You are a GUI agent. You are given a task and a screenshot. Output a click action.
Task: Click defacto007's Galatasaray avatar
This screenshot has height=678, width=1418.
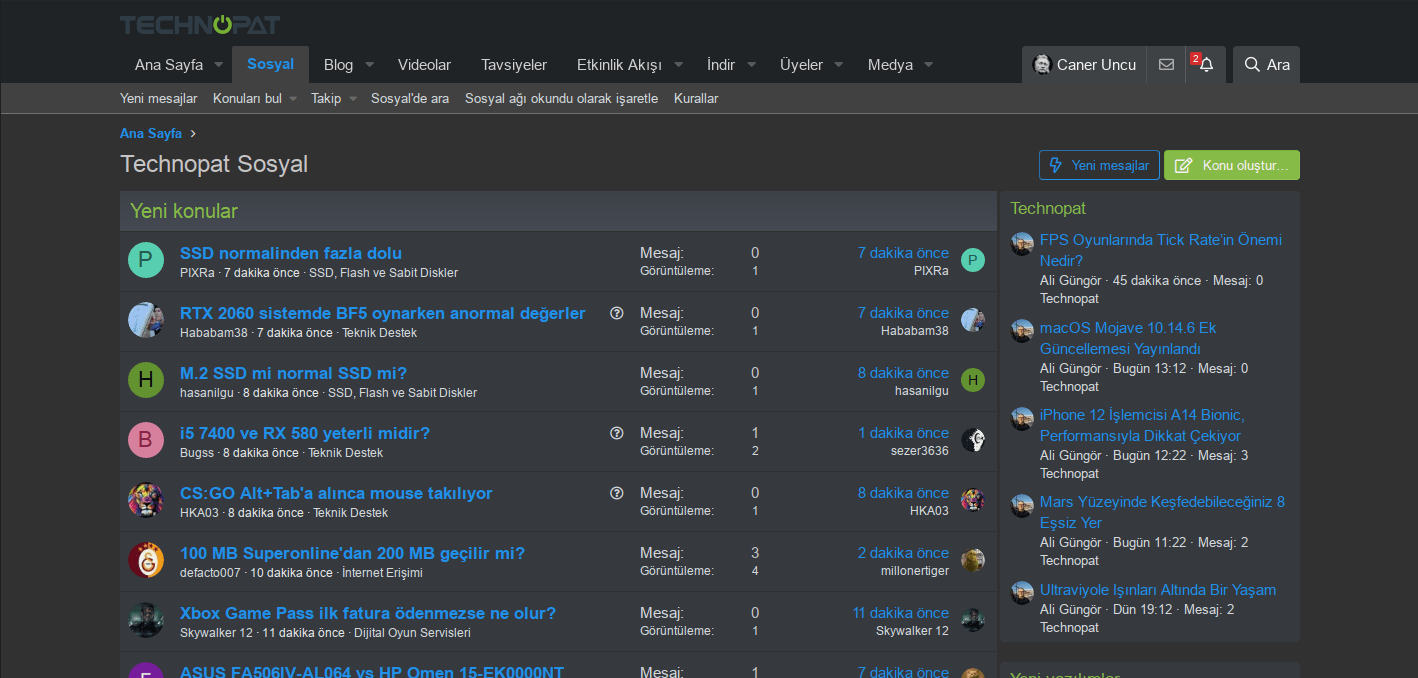(x=146, y=560)
